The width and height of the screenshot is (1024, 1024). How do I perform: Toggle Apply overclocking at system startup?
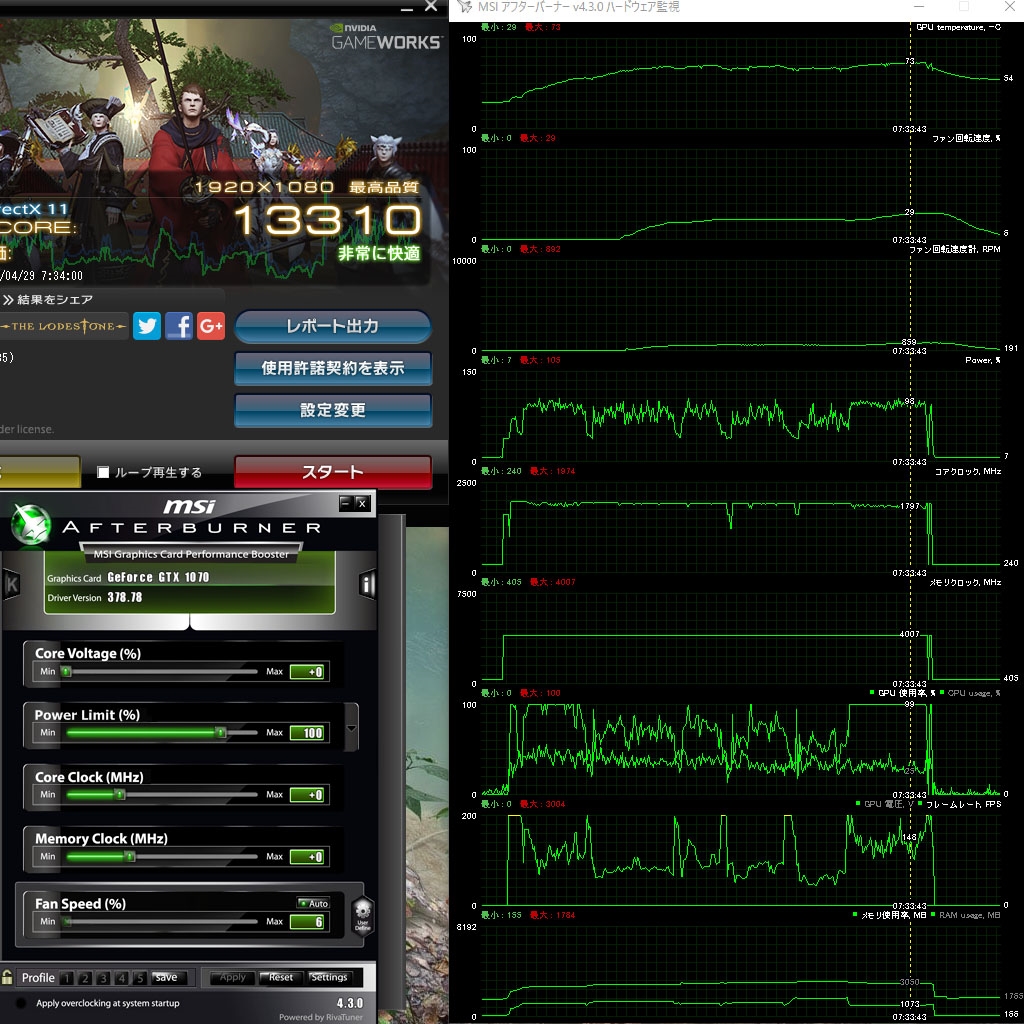22,1003
